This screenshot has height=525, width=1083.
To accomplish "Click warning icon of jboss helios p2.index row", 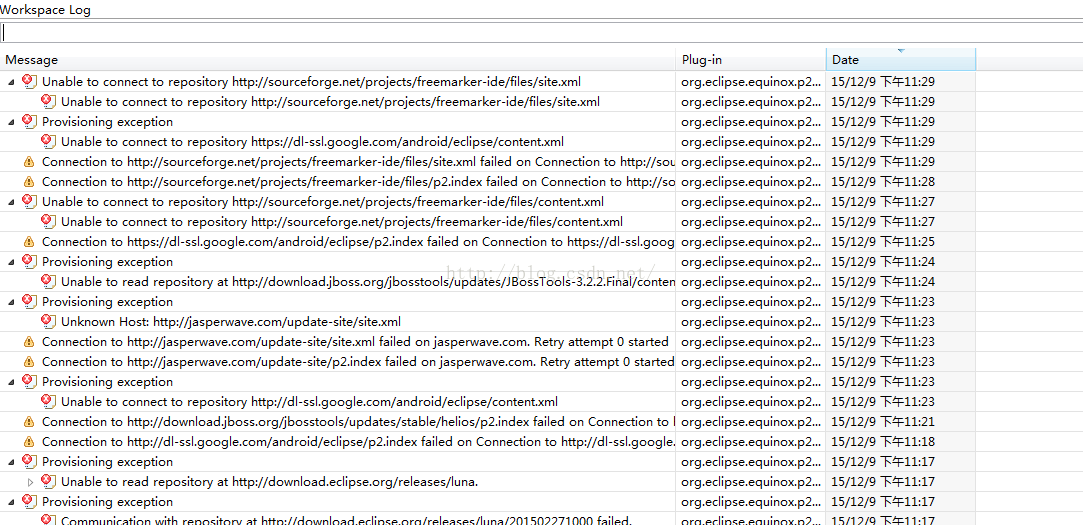I will tap(28, 422).
